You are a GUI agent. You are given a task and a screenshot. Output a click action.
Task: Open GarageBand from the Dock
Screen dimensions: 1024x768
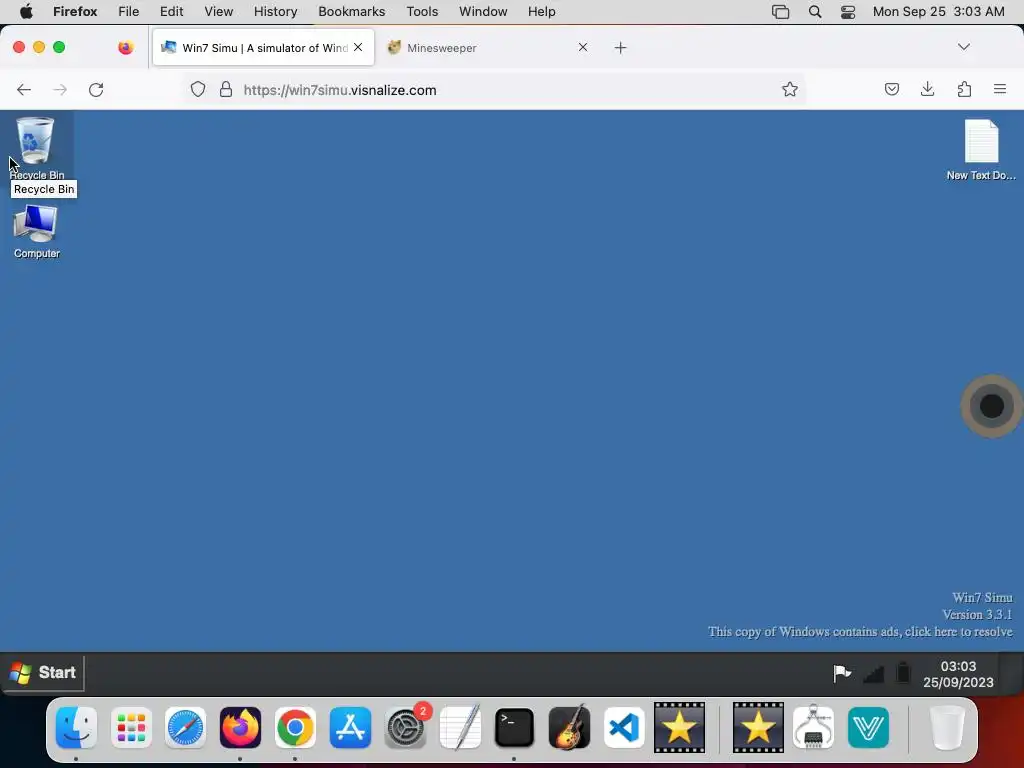point(569,727)
